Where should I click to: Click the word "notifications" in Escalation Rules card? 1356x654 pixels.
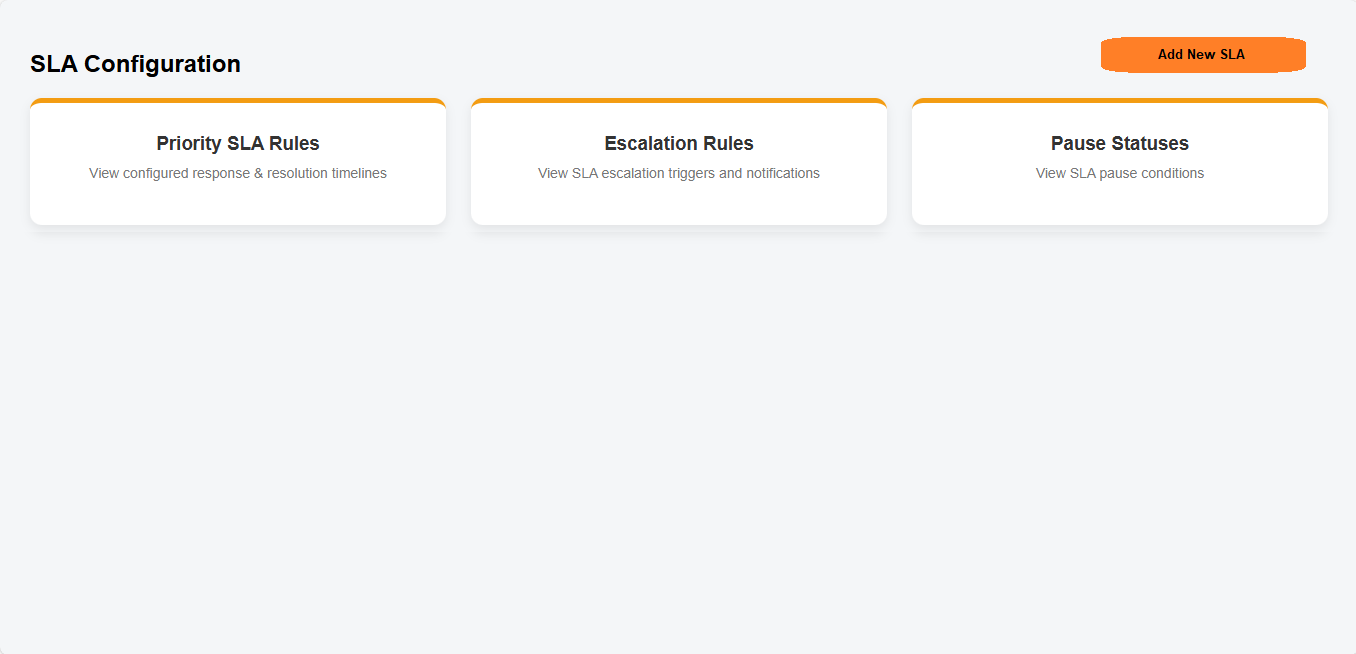coord(783,173)
